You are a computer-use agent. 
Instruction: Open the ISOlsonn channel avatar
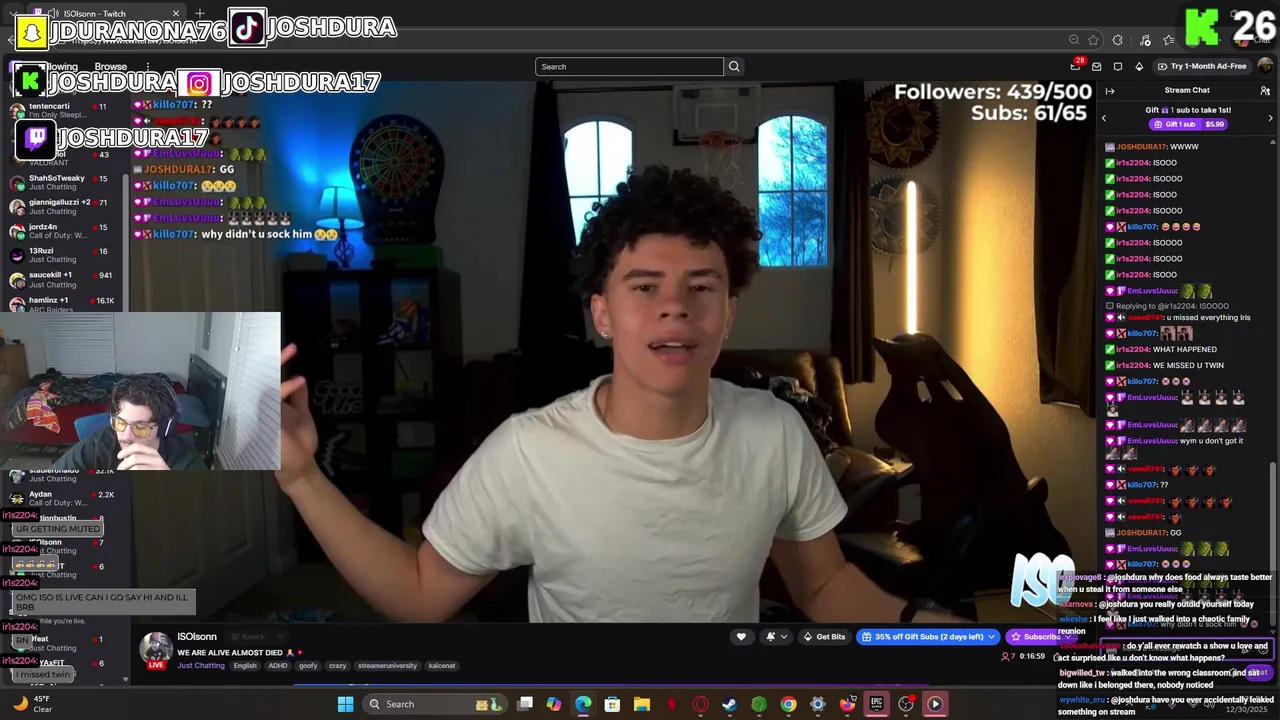[155, 649]
